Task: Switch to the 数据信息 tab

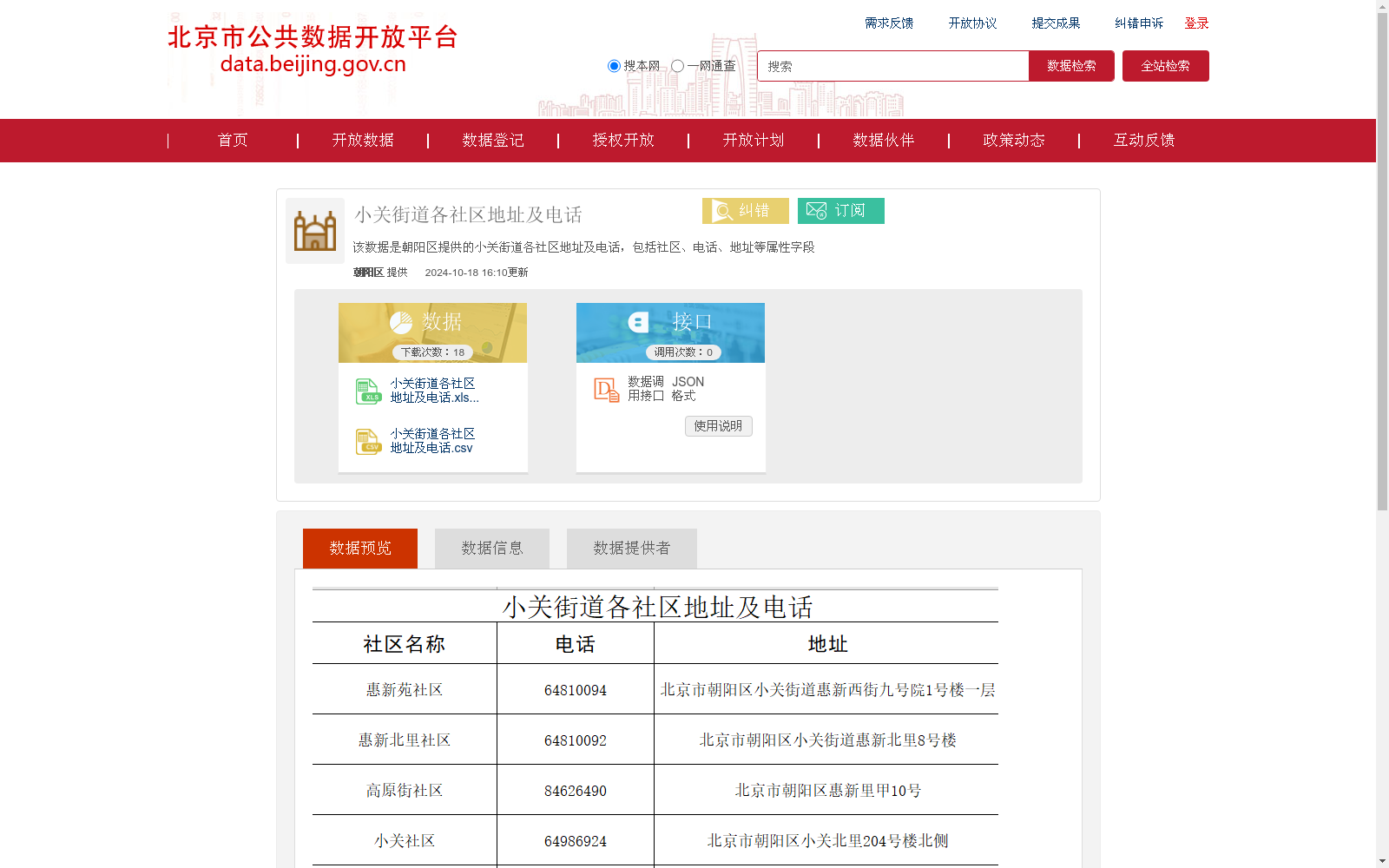Action: point(492,549)
